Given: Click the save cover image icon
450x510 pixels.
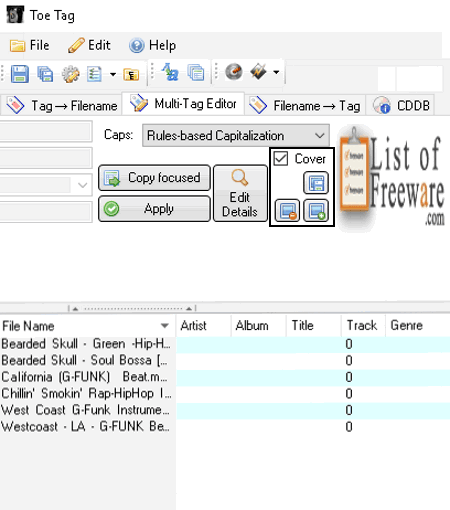Looking at the screenshot, I should coord(316,183).
